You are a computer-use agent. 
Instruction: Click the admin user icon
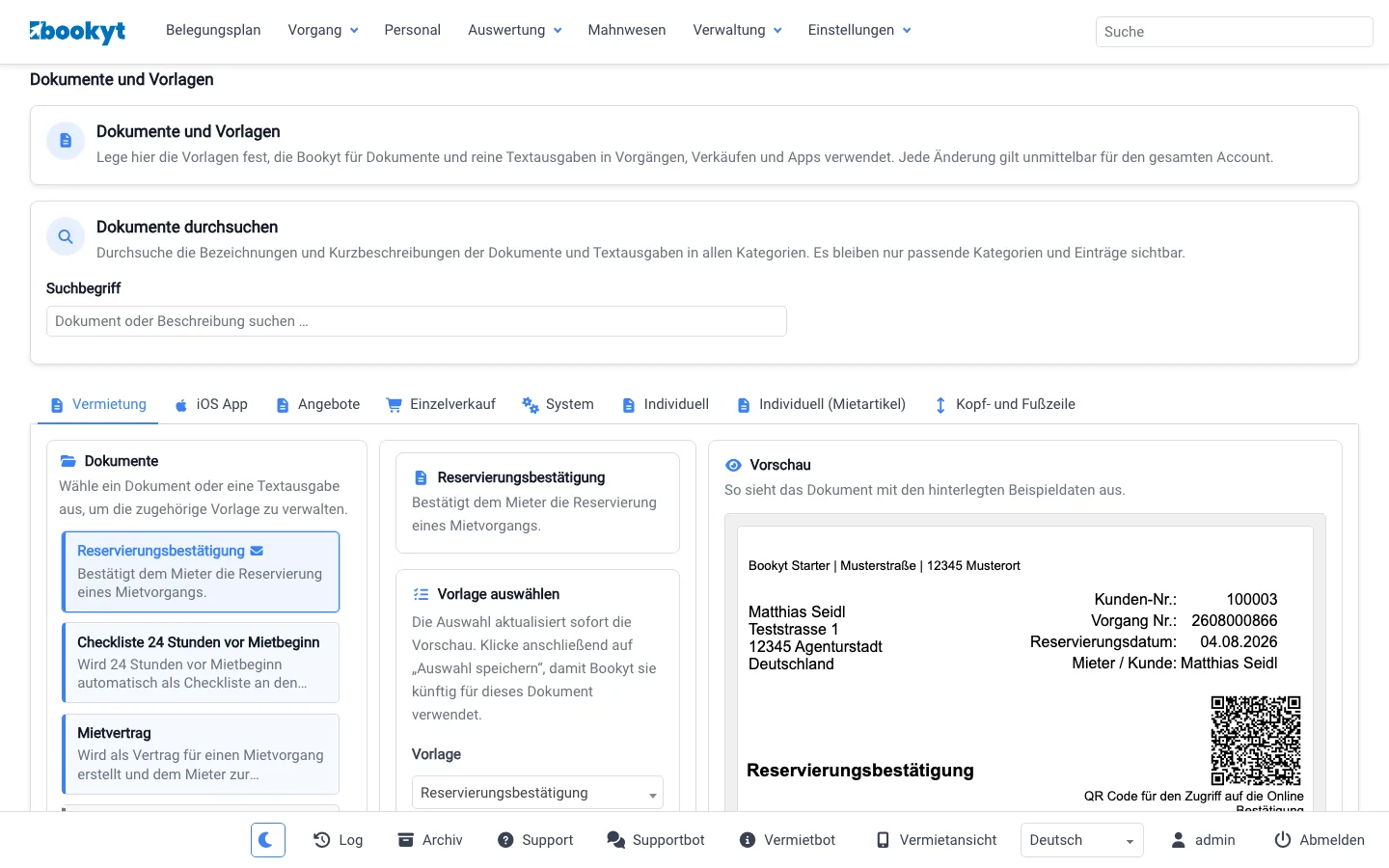pyautogui.click(x=1178, y=840)
